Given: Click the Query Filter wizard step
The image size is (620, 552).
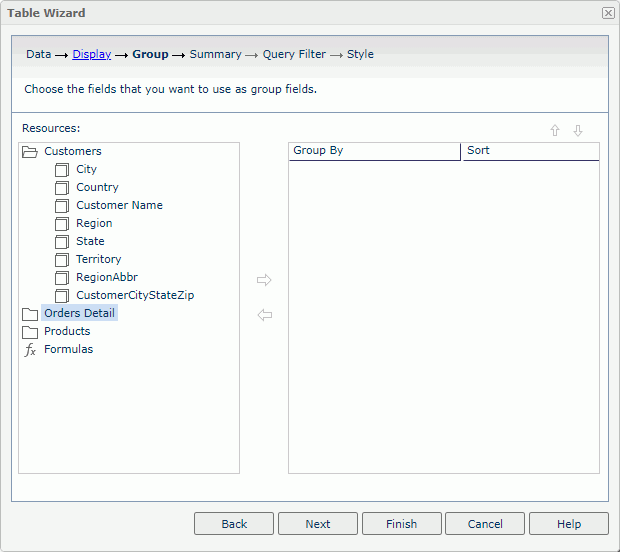Looking at the screenshot, I should (x=294, y=54).
